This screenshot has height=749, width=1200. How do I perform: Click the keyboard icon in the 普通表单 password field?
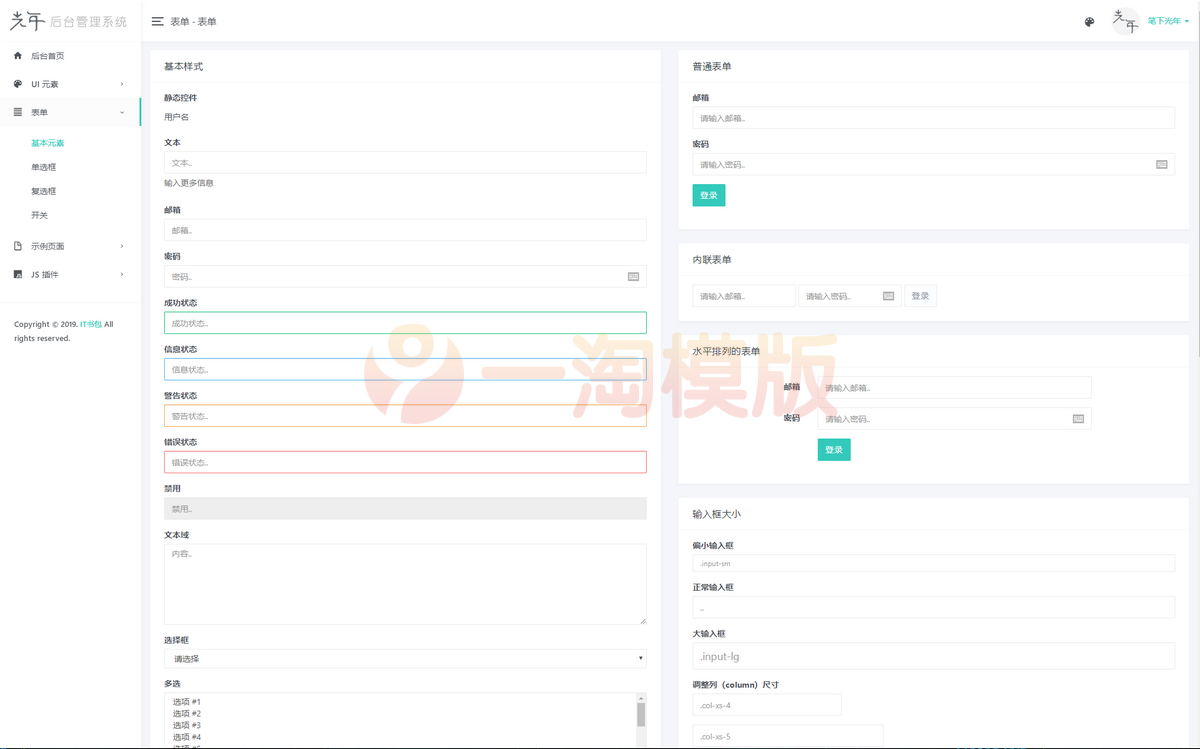[x=1161, y=164]
